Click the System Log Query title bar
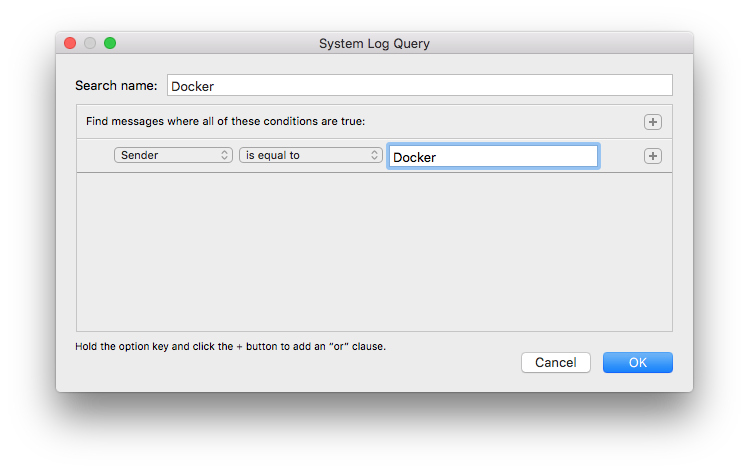Viewport: 749px width, 472px height. tap(374, 43)
